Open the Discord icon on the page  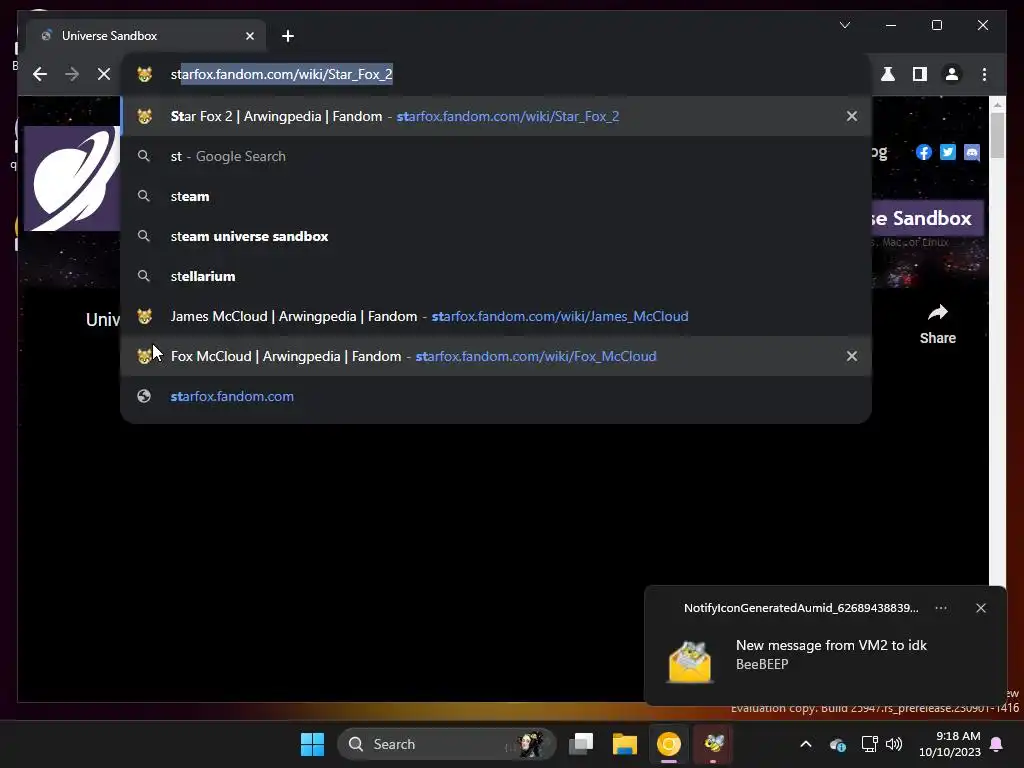point(972,152)
